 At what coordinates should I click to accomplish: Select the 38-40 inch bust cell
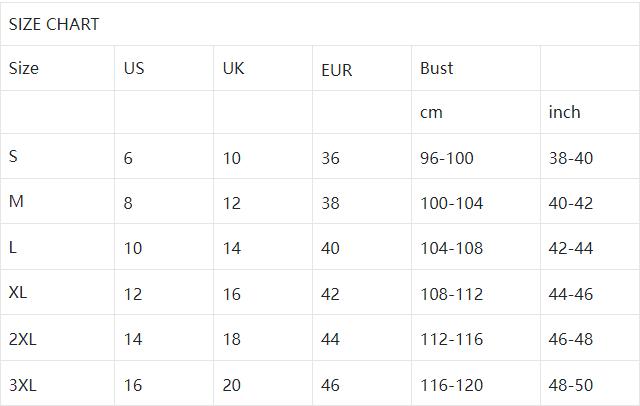click(x=571, y=158)
